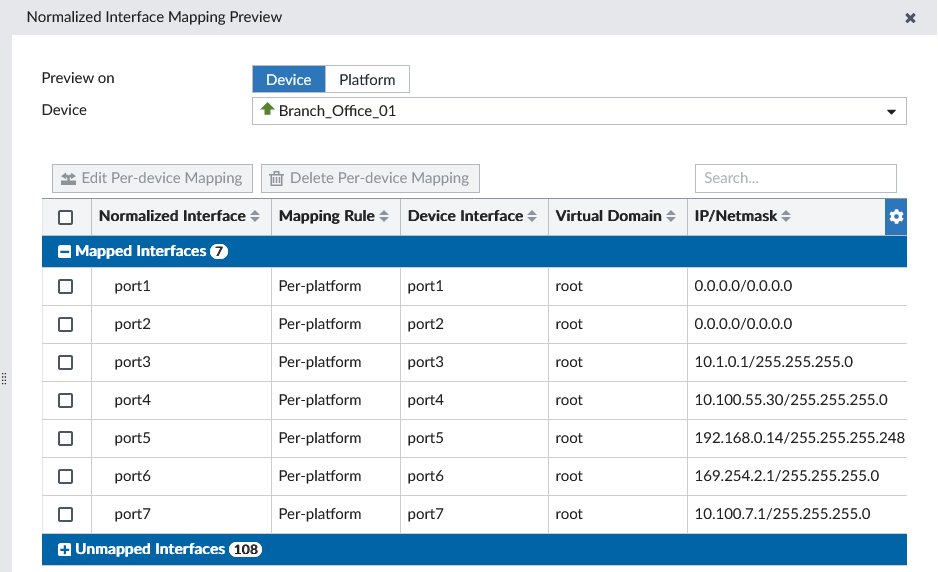
Task: Focus the Search input field
Action: point(795,178)
